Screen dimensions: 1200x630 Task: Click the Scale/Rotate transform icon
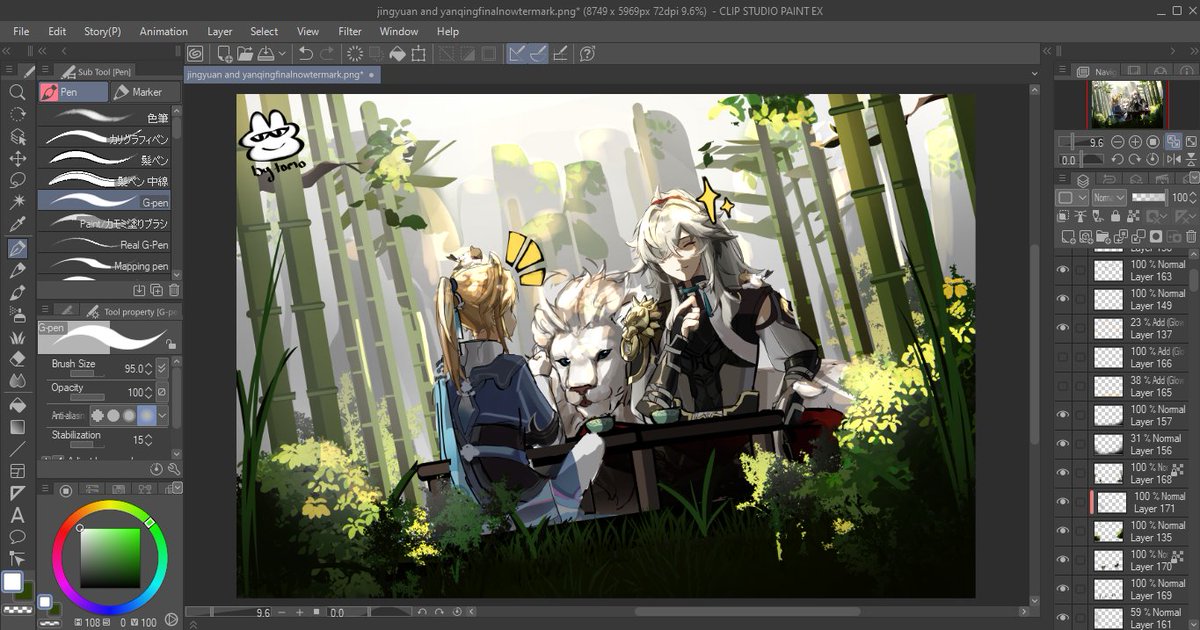point(419,53)
